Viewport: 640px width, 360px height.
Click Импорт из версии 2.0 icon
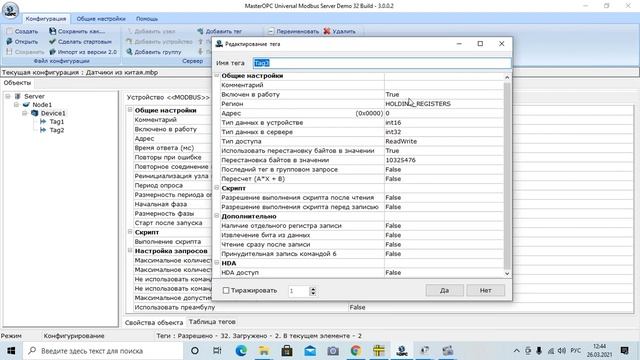coord(53,52)
